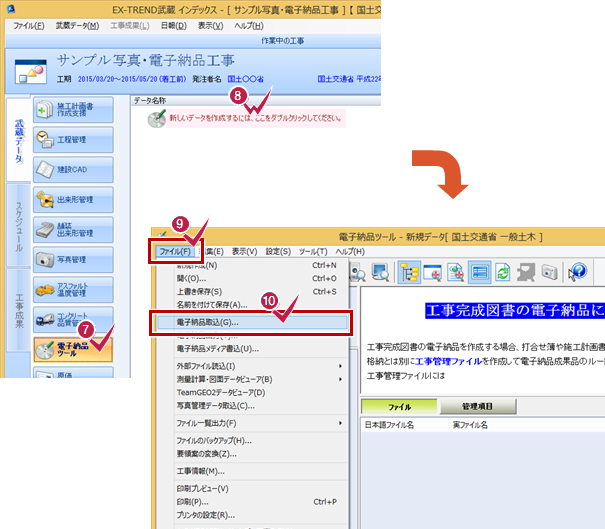
Task: Click the green refresh document icon
Action: coord(503,272)
